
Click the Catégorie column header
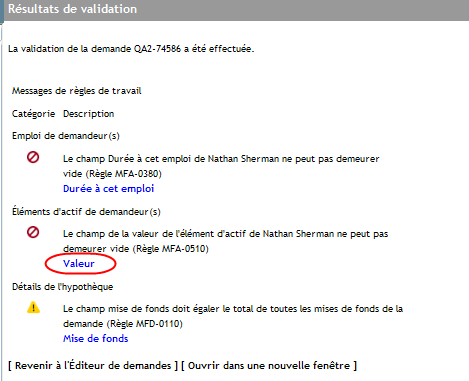(x=33, y=114)
